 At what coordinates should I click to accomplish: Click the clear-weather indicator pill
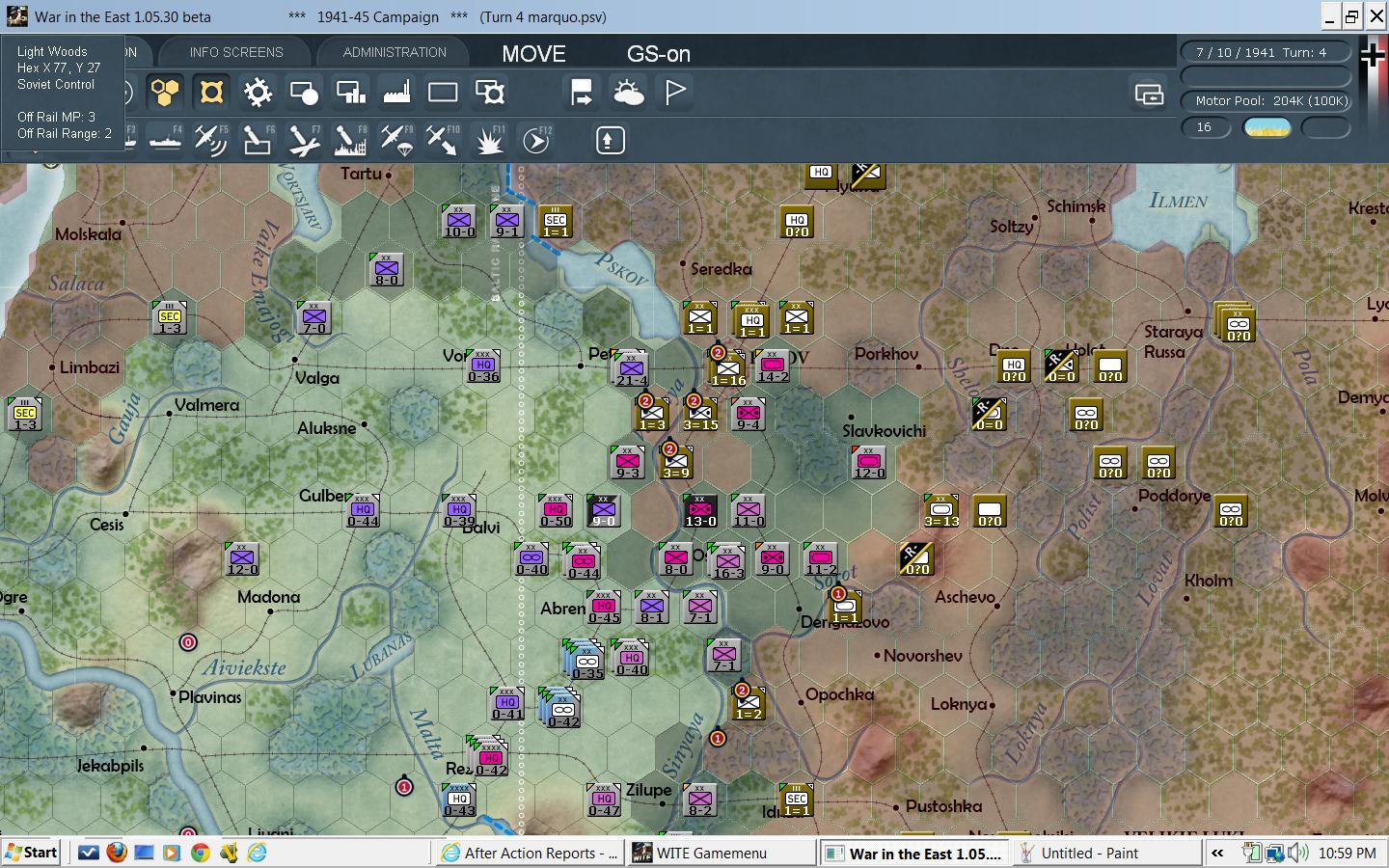(x=1266, y=127)
